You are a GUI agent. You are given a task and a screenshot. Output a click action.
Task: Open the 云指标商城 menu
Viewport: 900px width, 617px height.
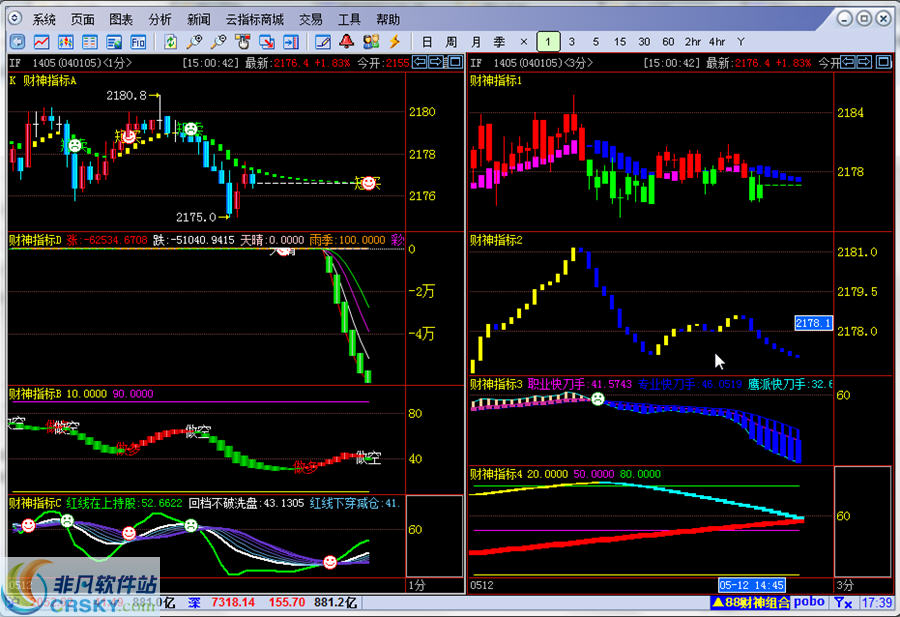coord(255,20)
